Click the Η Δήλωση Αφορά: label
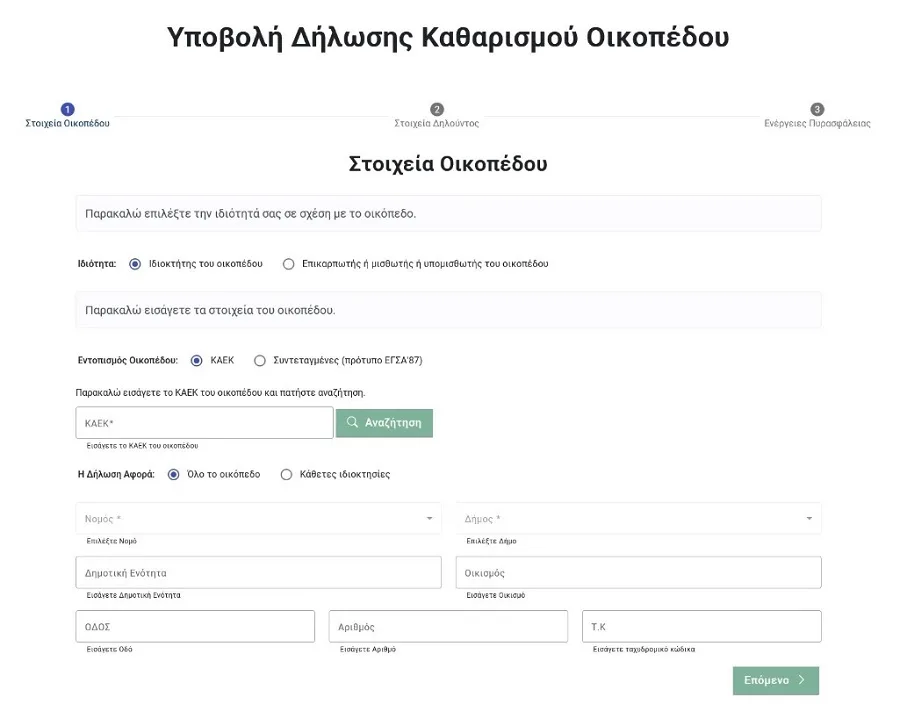 (117, 475)
